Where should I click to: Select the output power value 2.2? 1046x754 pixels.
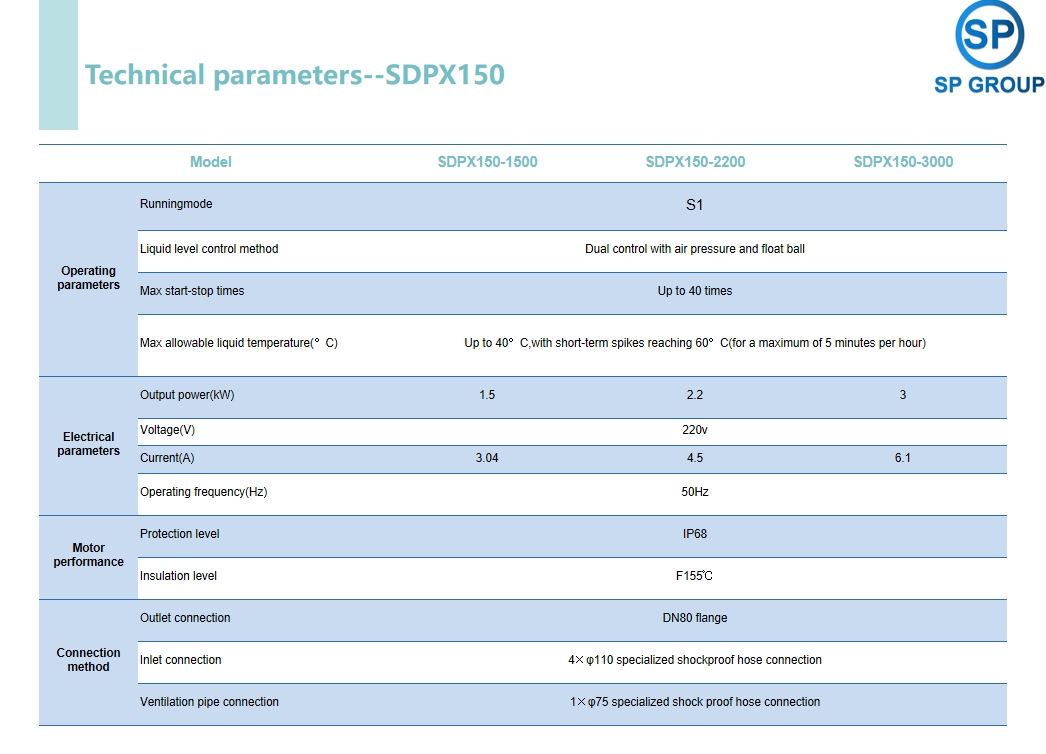click(x=694, y=395)
